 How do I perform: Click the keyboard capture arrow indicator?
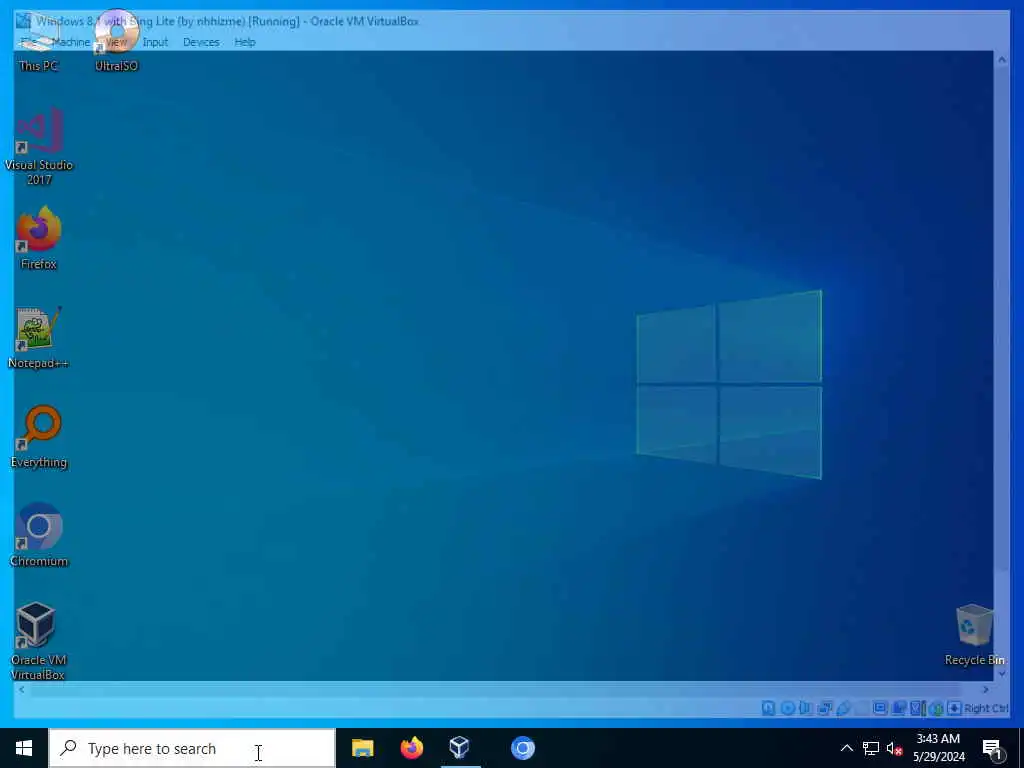pyautogui.click(x=954, y=708)
